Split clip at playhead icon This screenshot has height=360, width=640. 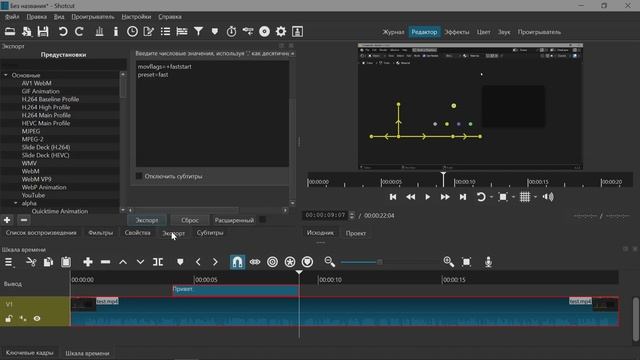click(158, 262)
